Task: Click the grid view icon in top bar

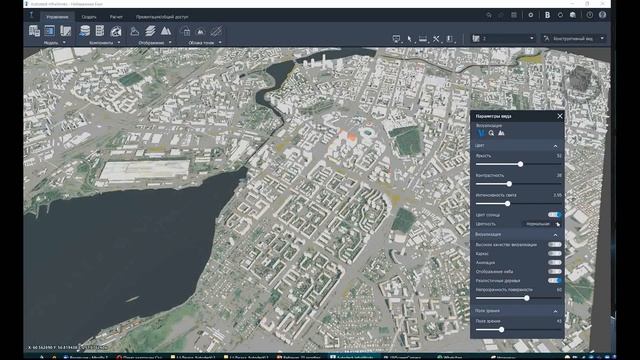Action: 514,15
